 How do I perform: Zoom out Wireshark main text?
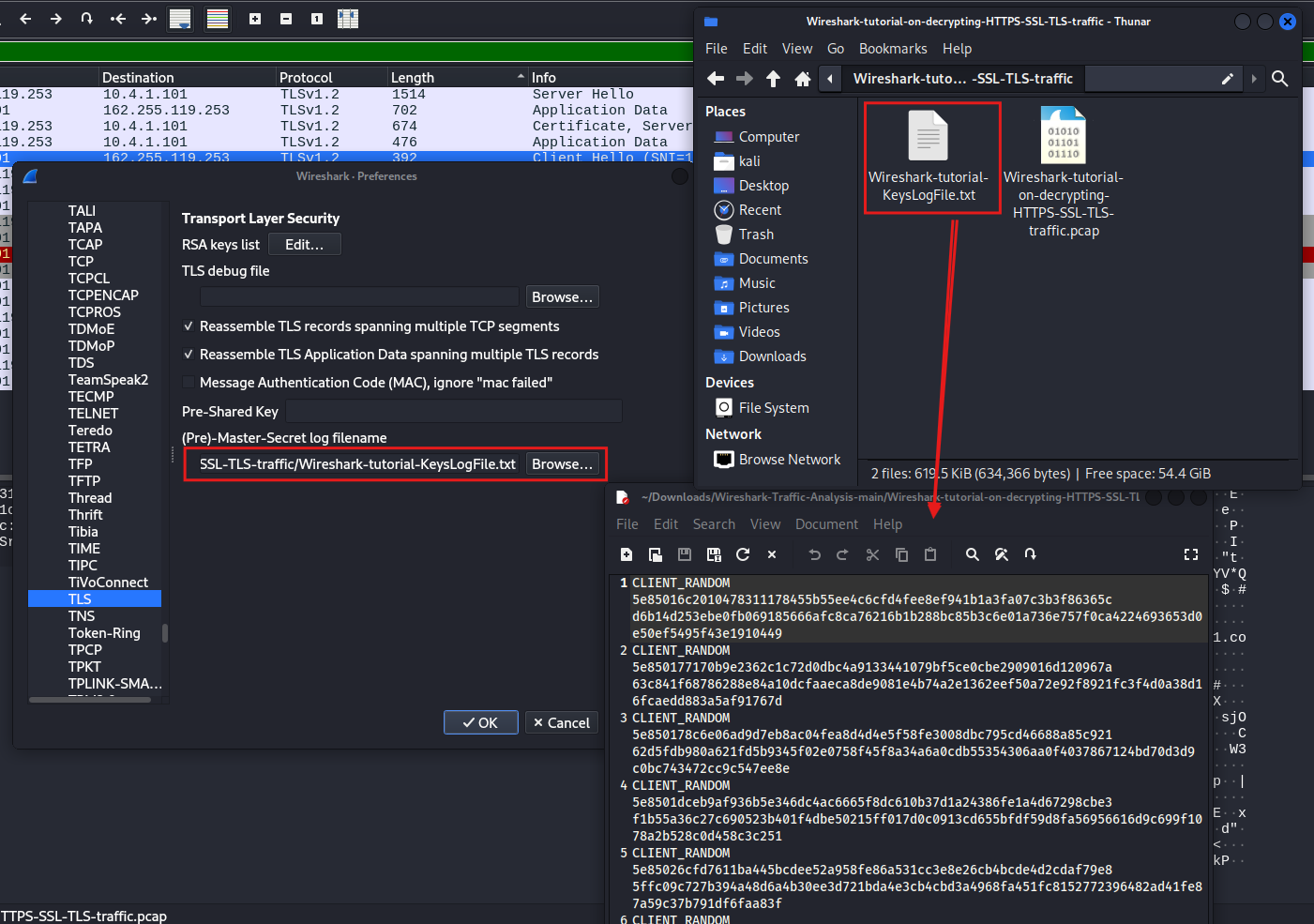pos(286,19)
